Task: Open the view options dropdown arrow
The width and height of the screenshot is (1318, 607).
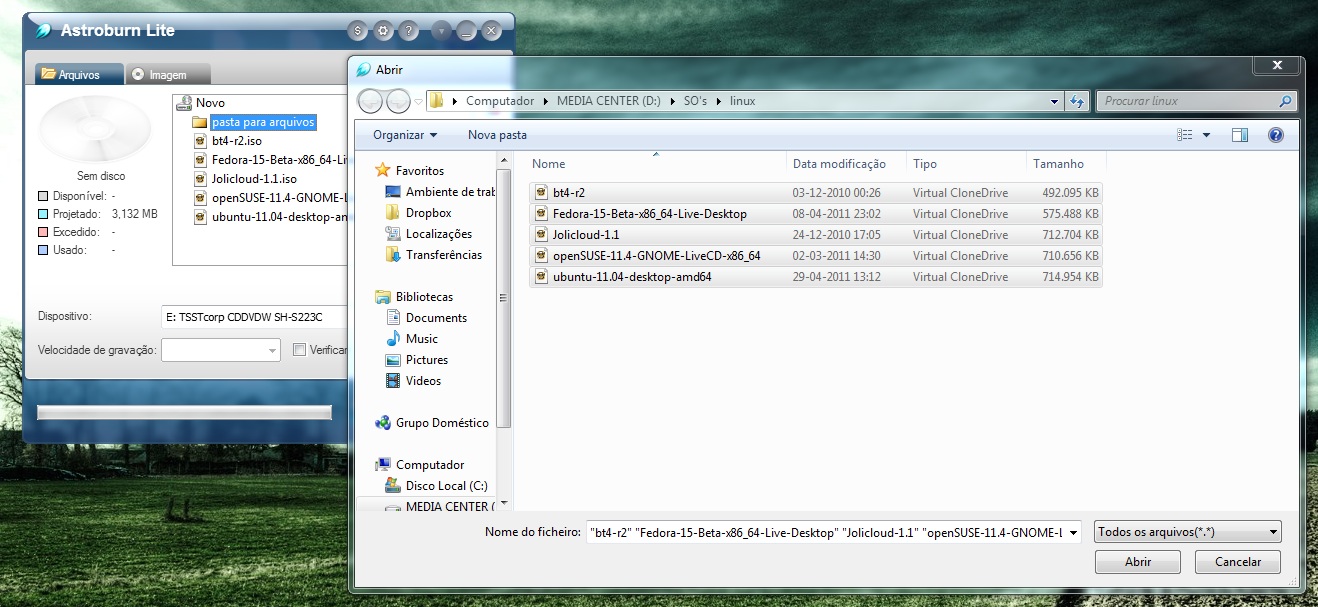Action: [x=1206, y=135]
